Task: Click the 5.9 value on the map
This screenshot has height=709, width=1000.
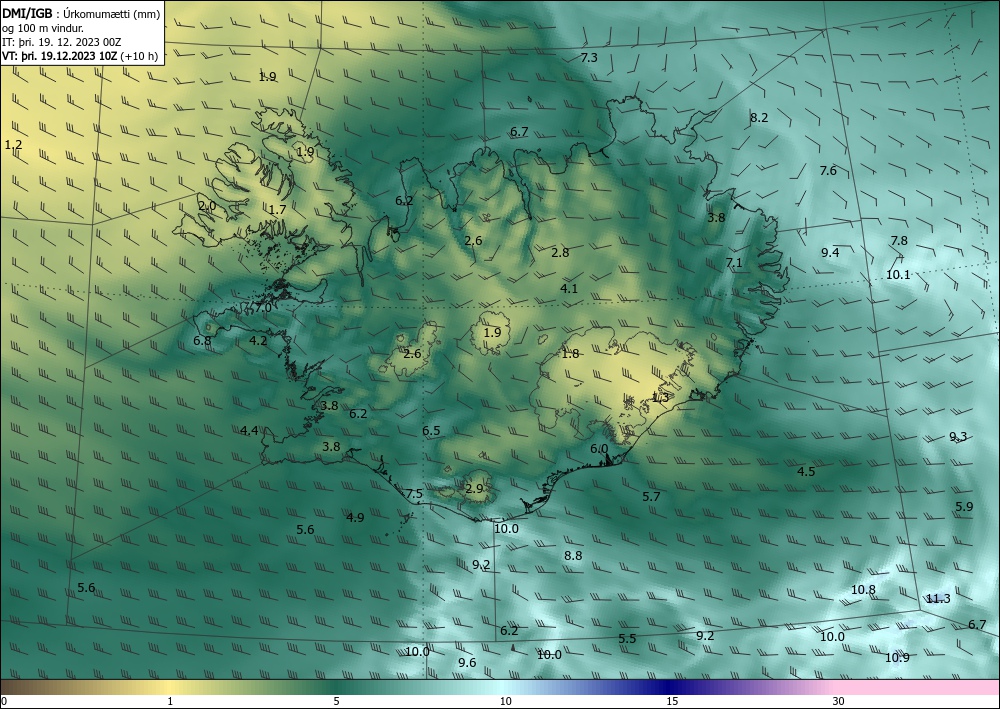Action: click(964, 506)
